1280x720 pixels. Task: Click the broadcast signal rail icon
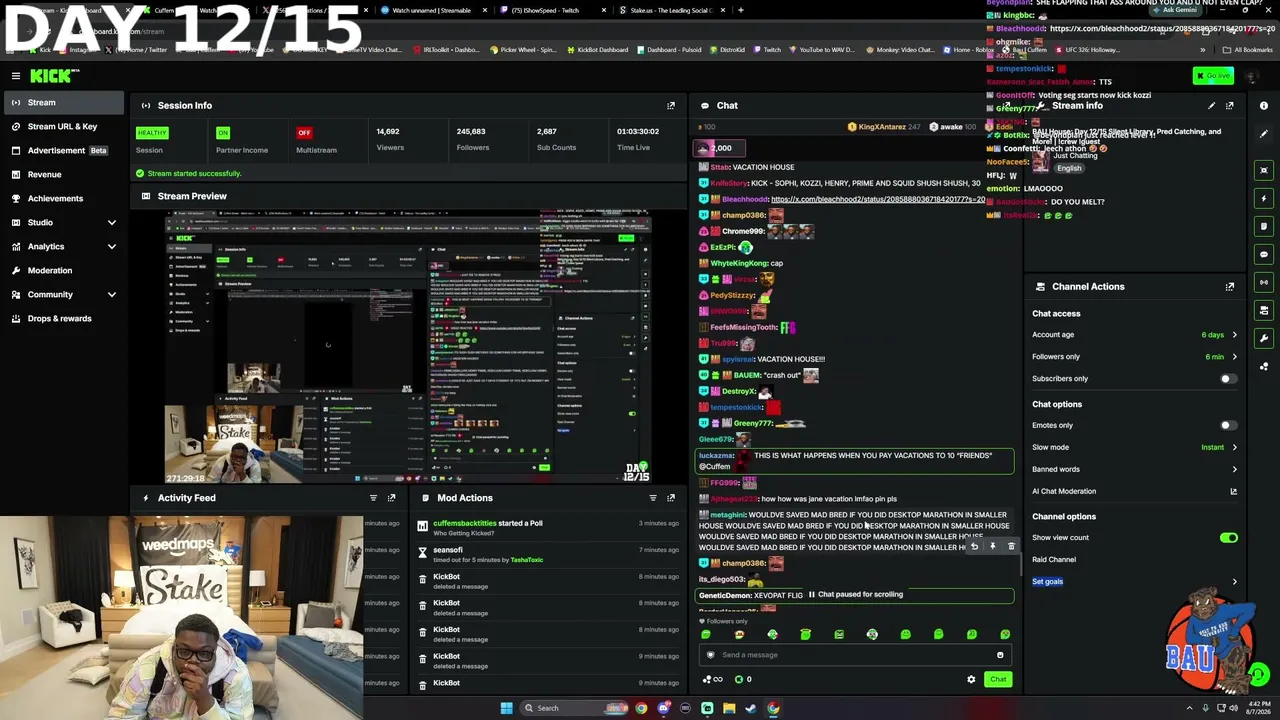1264,282
